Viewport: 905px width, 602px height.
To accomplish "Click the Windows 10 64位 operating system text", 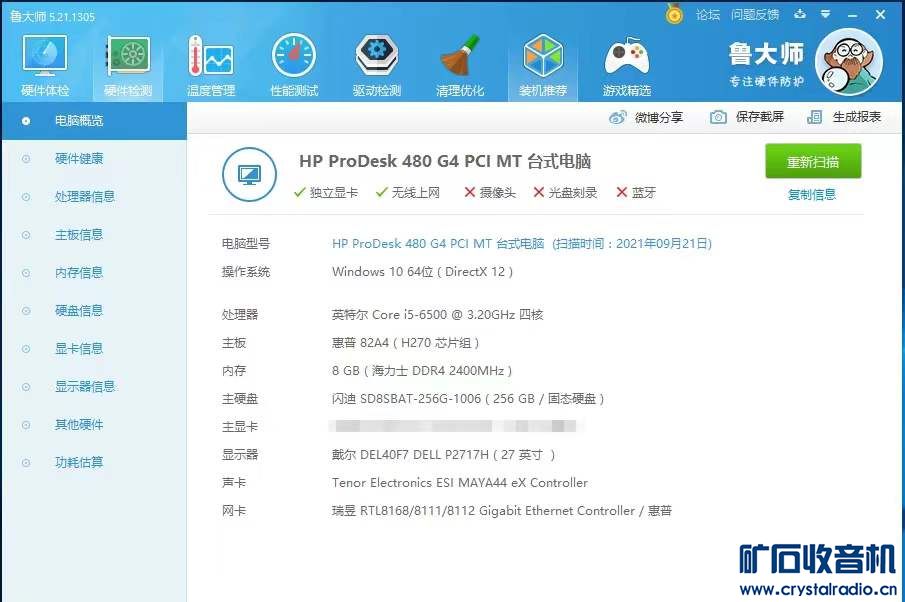I will pyautogui.click(x=422, y=272).
